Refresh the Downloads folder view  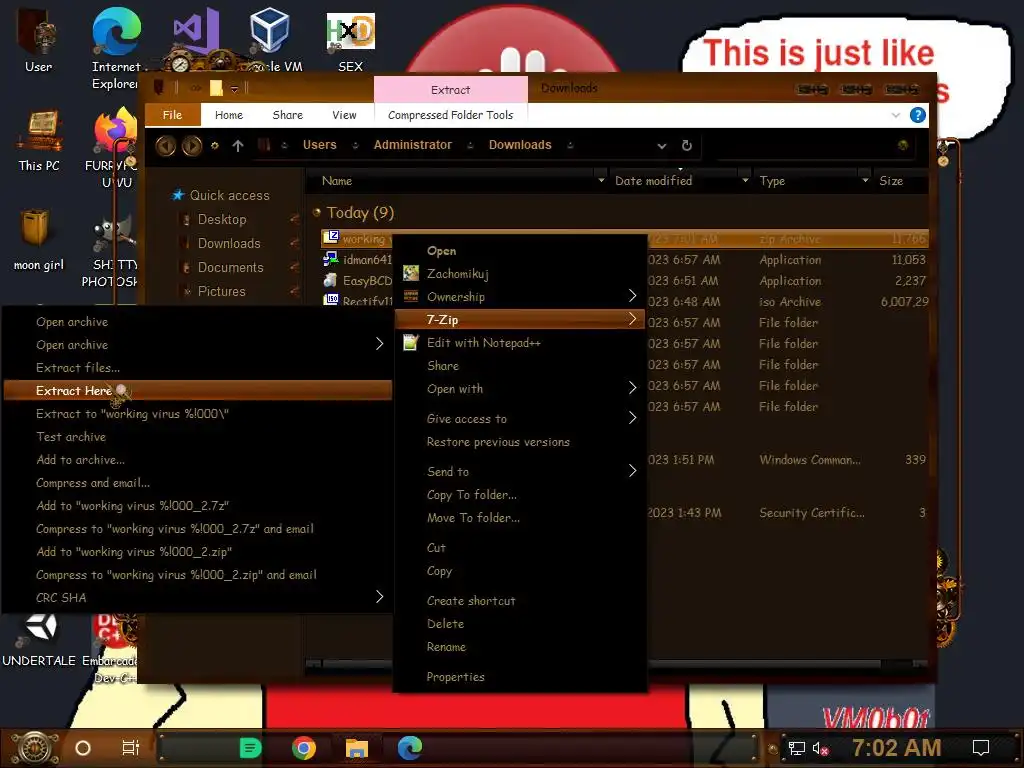pos(686,145)
